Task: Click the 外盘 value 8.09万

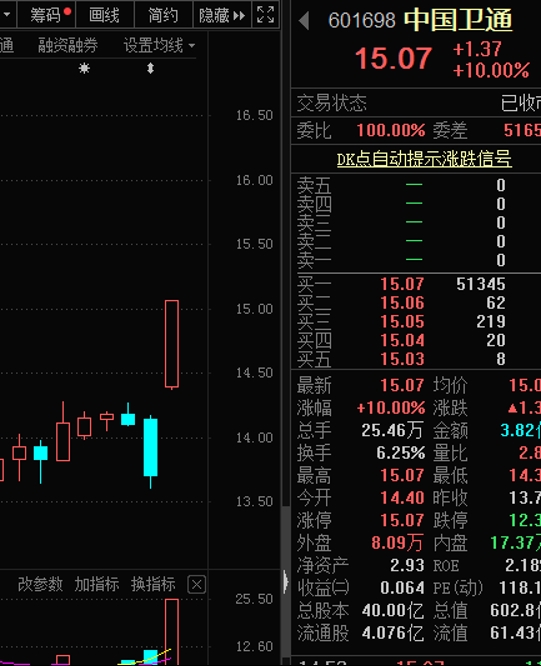Action: tap(397, 543)
